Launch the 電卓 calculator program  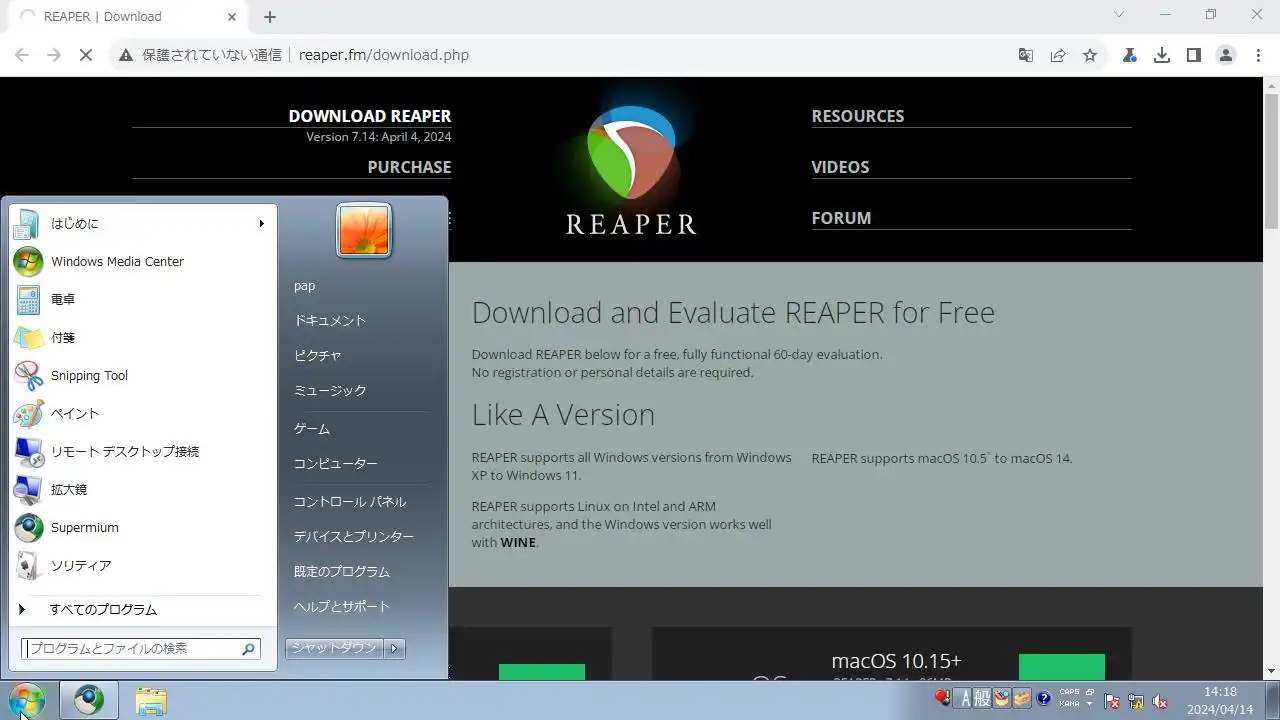click(x=143, y=300)
